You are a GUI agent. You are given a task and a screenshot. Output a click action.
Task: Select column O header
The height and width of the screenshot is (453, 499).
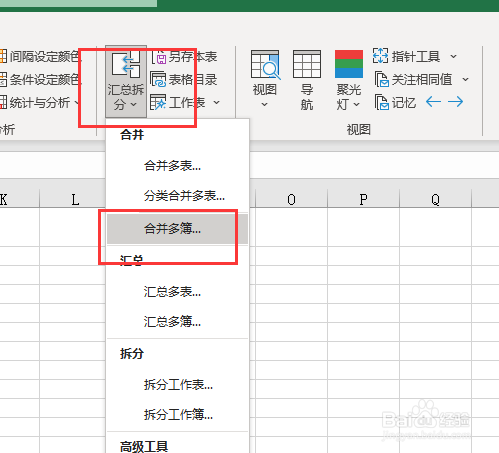pos(291,199)
